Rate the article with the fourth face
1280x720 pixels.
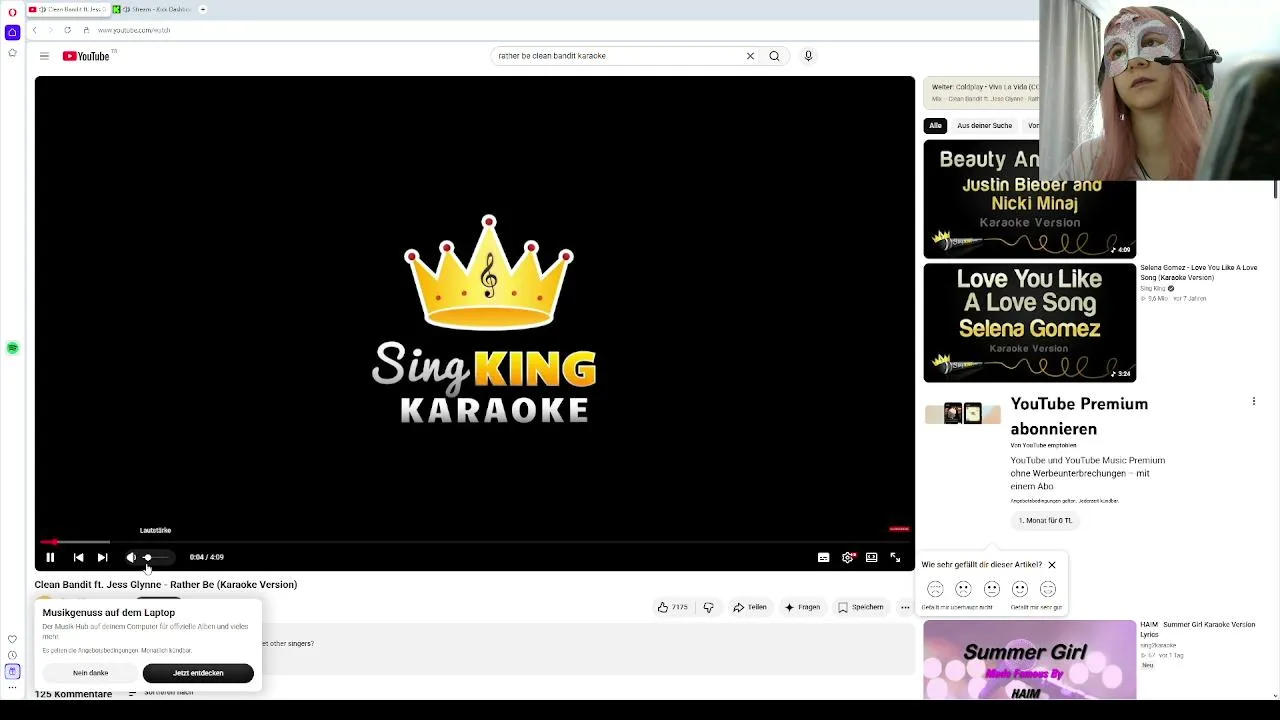tap(1020, 589)
